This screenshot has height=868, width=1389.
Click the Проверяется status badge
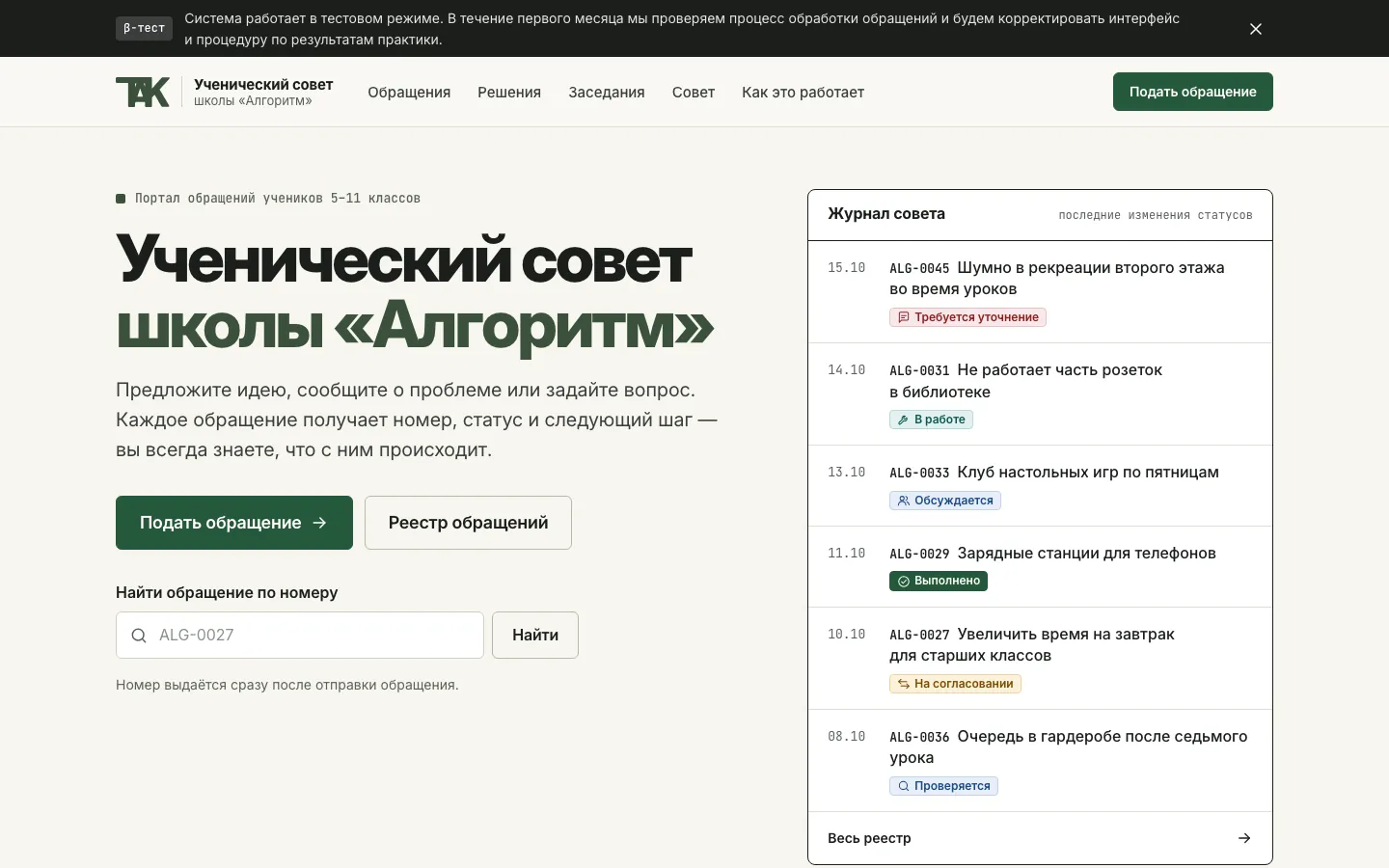tap(943, 786)
